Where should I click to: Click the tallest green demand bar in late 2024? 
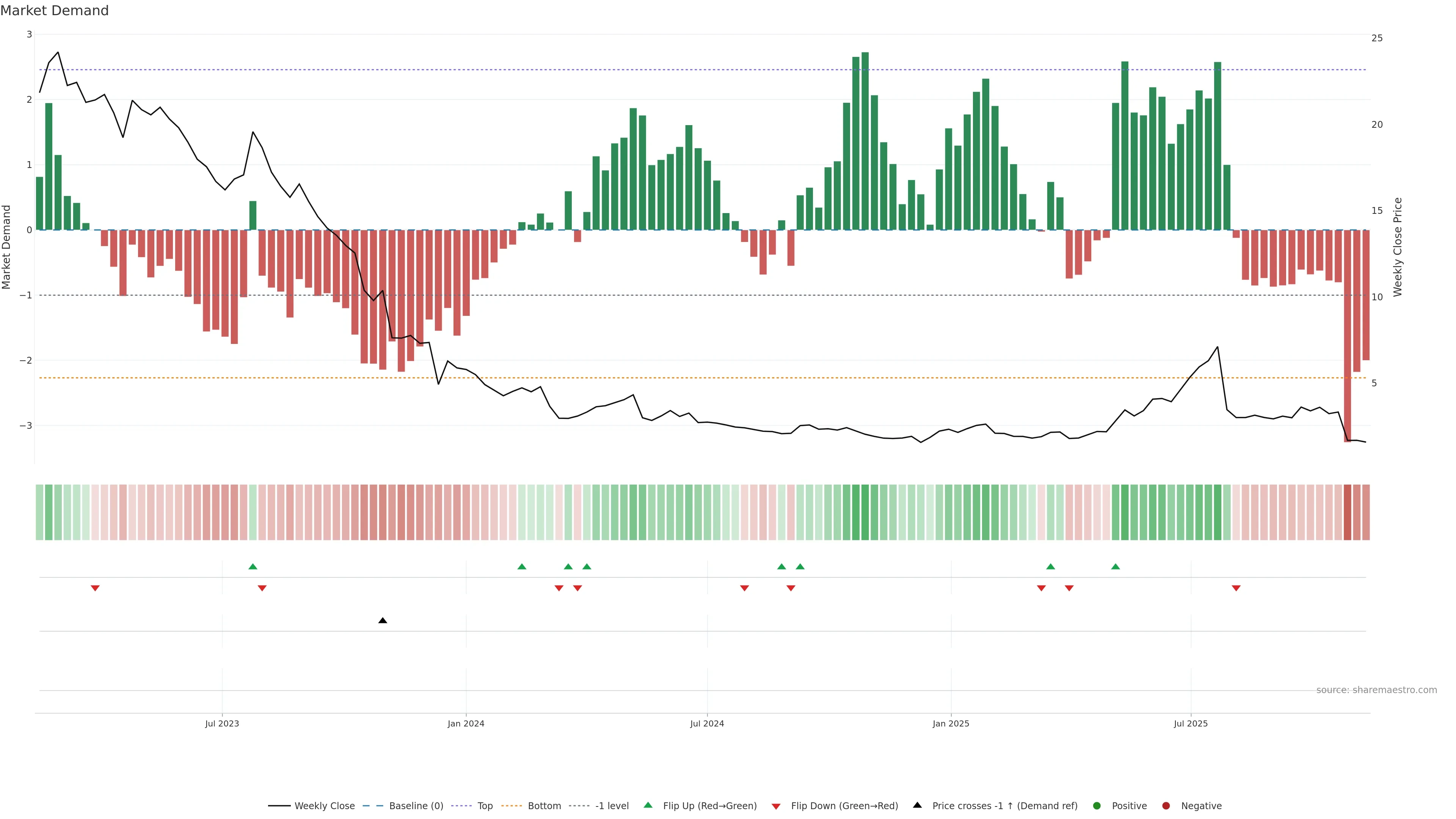[x=865, y=141]
